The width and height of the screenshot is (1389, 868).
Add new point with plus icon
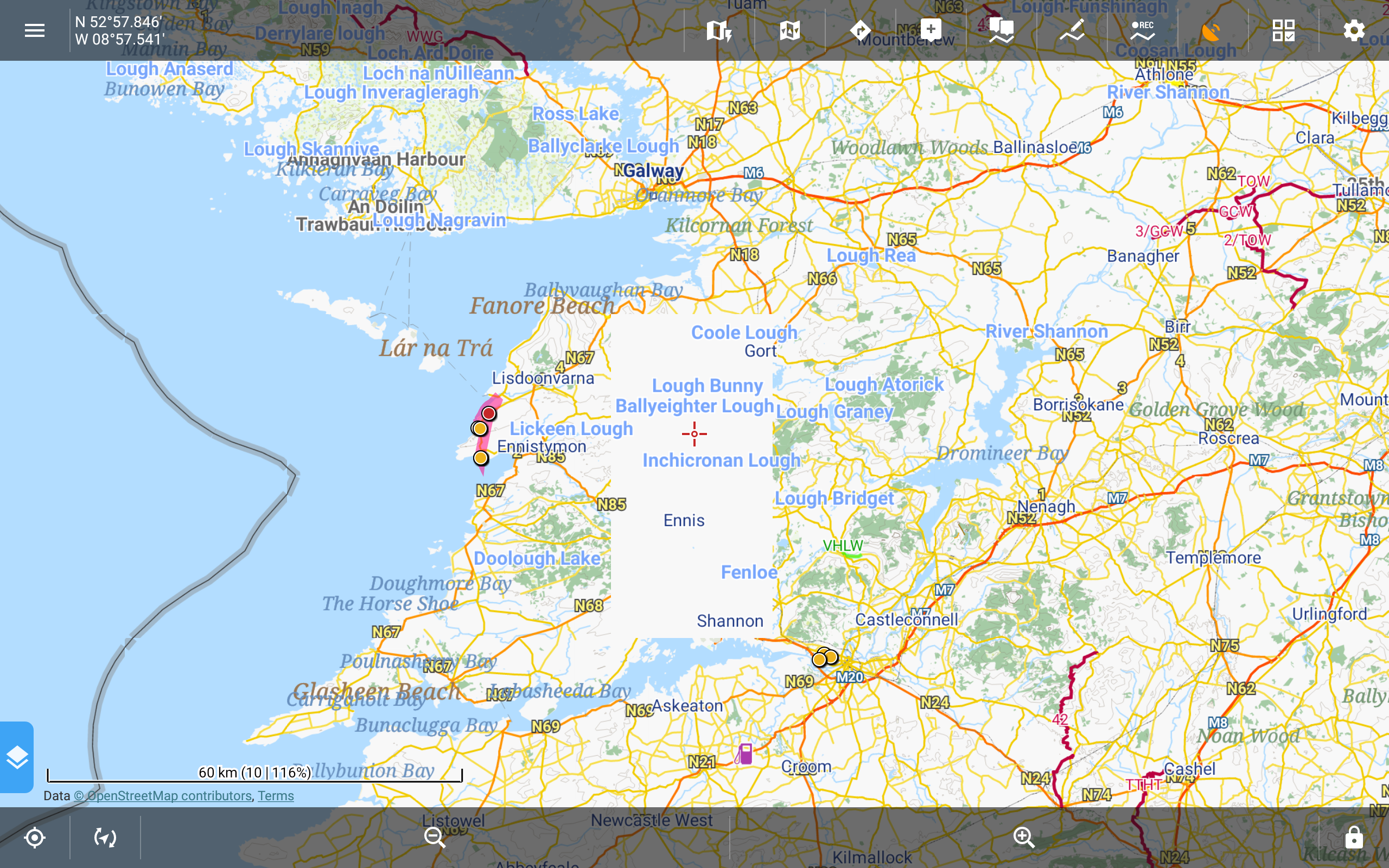[x=931, y=29]
